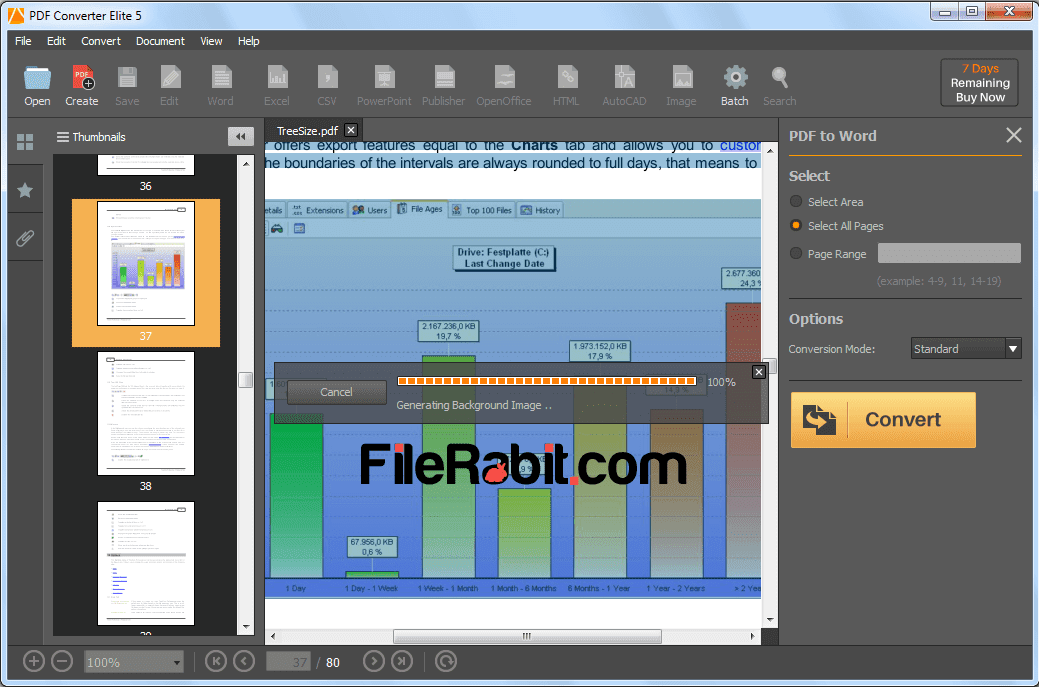This screenshot has width=1039, height=687.
Task: Select the Excel conversion icon
Action: [x=277, y=86]
